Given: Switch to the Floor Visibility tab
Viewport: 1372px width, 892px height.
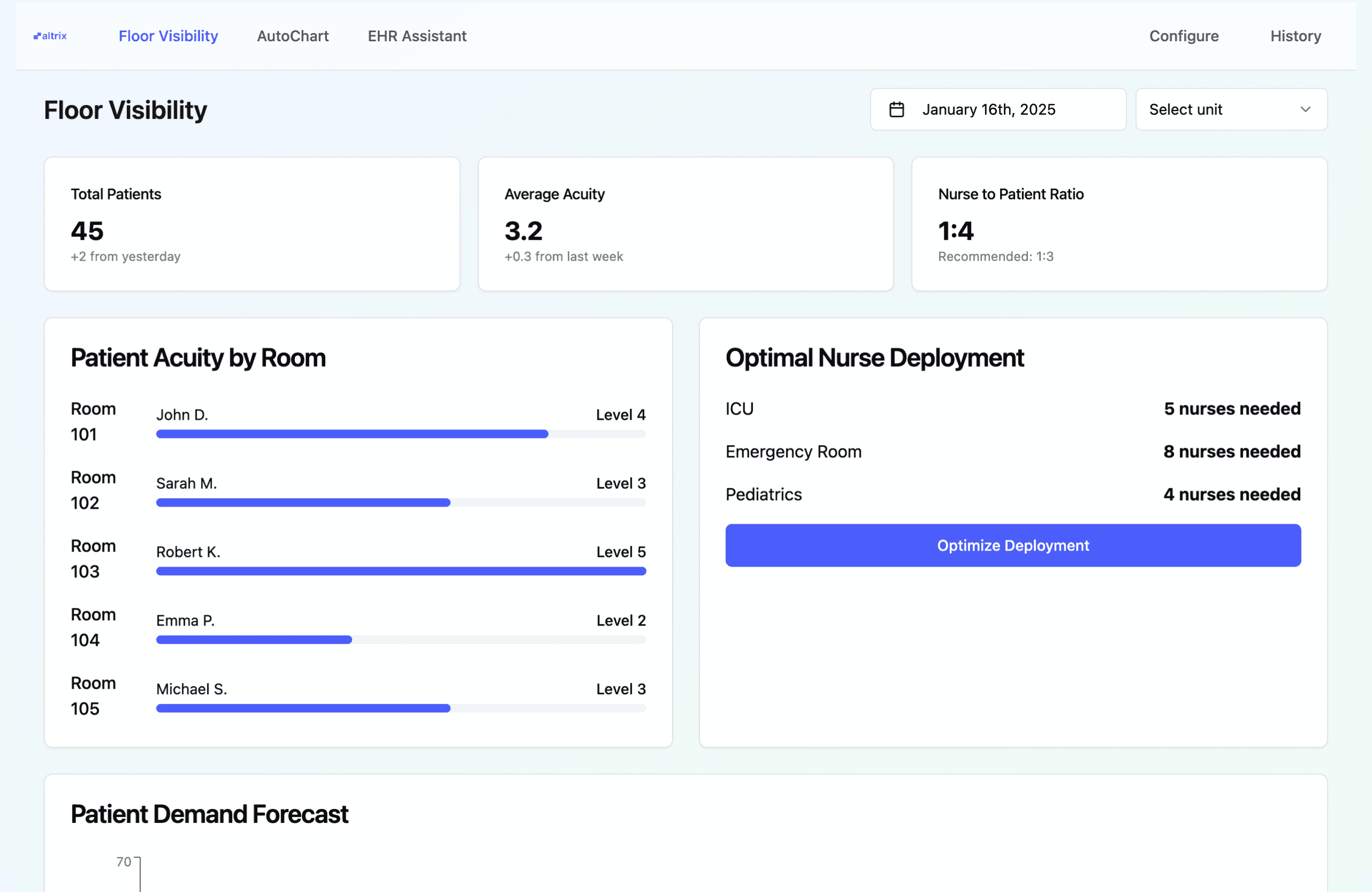Looking at the screenshot, I should coord(168,36).
